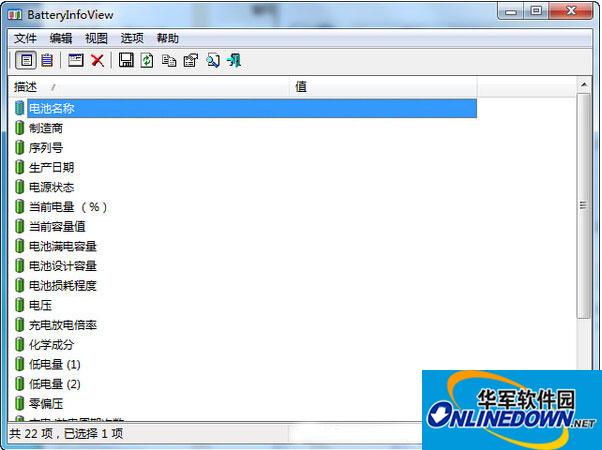This screenshot has height=450, width=602.
Task: Click battery icon beside 电池满电容量
Action: (x=20, y=246)
